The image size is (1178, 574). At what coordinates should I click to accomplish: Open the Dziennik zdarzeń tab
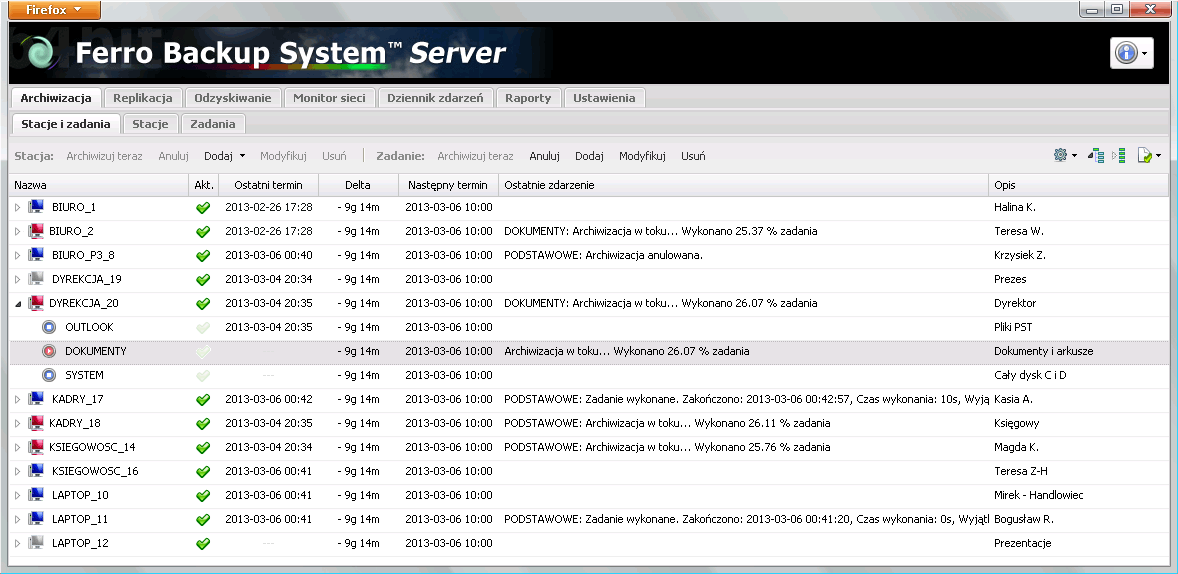(x=435, y=98)
